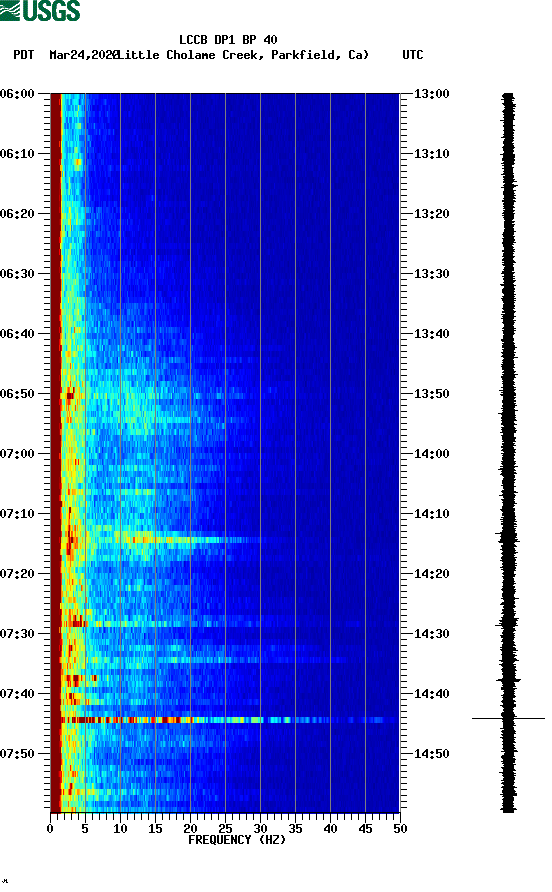Viewport: 552px width, 892px height.
Task: Click the '30' frequency axis label
Action: click(x=260, y=829)
